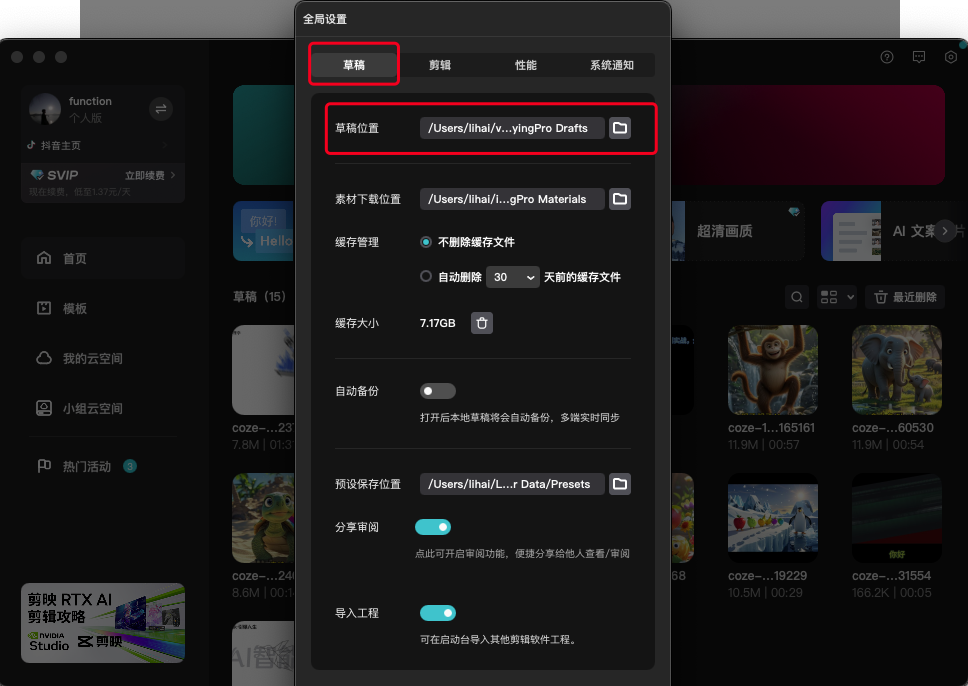Click search icon in drafts toolbar
Viewport: 968px width, 686px height.
pos(797,297)
